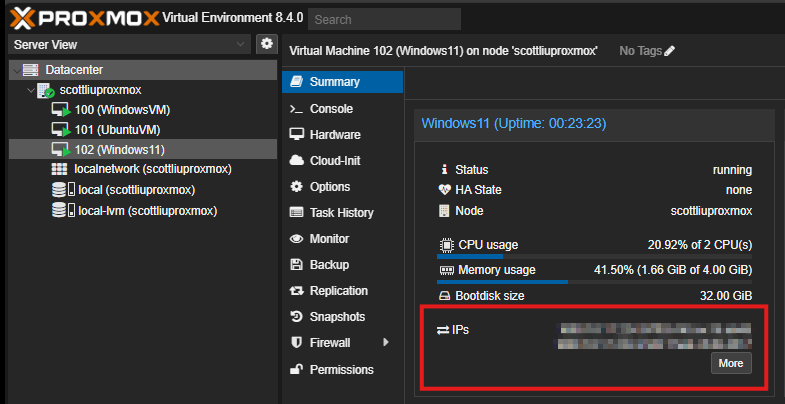
Task: Click the scottliuproxmox node icon
Action: click(46, 90)
